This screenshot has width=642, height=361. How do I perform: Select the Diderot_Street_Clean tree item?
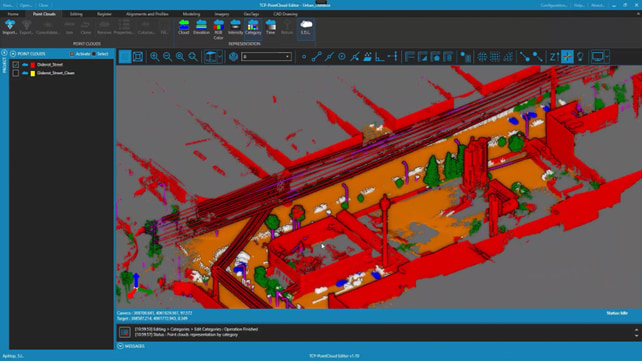(56, 73)
